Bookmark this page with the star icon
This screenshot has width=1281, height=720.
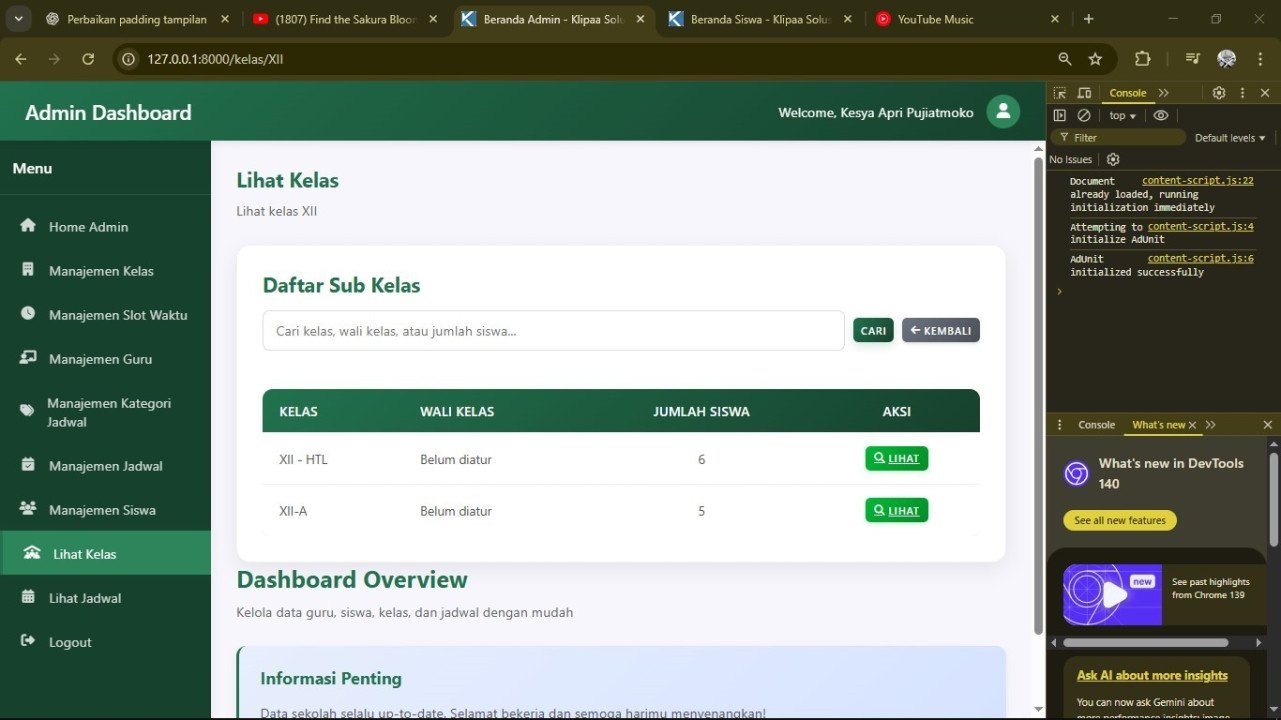1095,59
